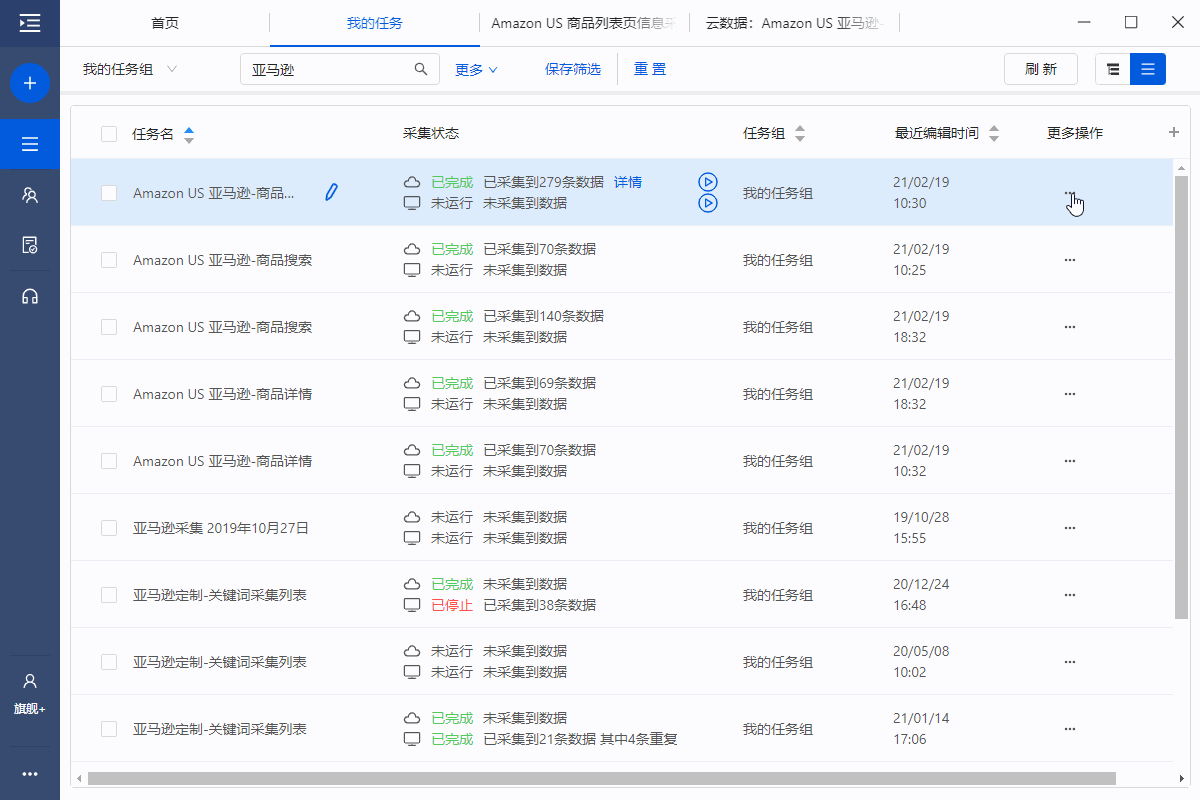Click the 采集状态 column header

click(431, 134)
